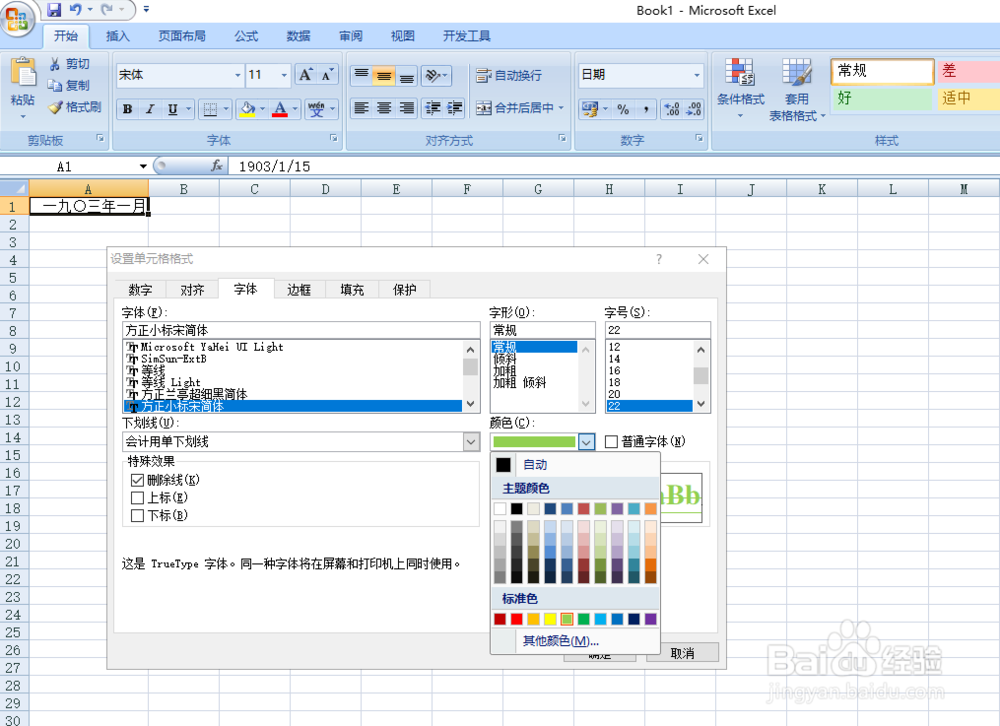Expand the 字体 group dialog launcher
The width and height of the screenshot is (1000, 726).
pyautogui.click(x=334, y=138)
